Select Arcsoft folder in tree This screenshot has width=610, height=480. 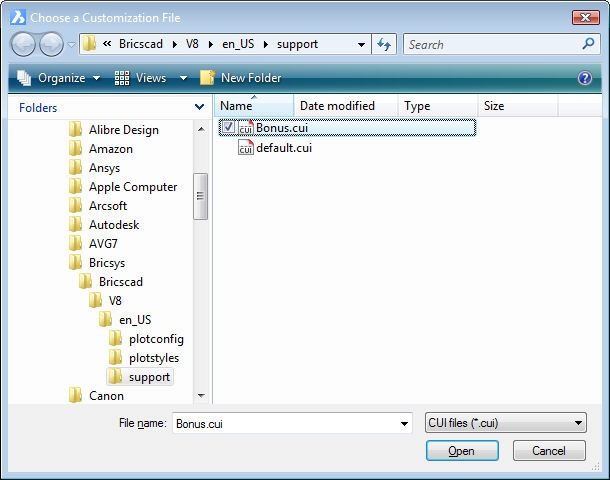108,206
